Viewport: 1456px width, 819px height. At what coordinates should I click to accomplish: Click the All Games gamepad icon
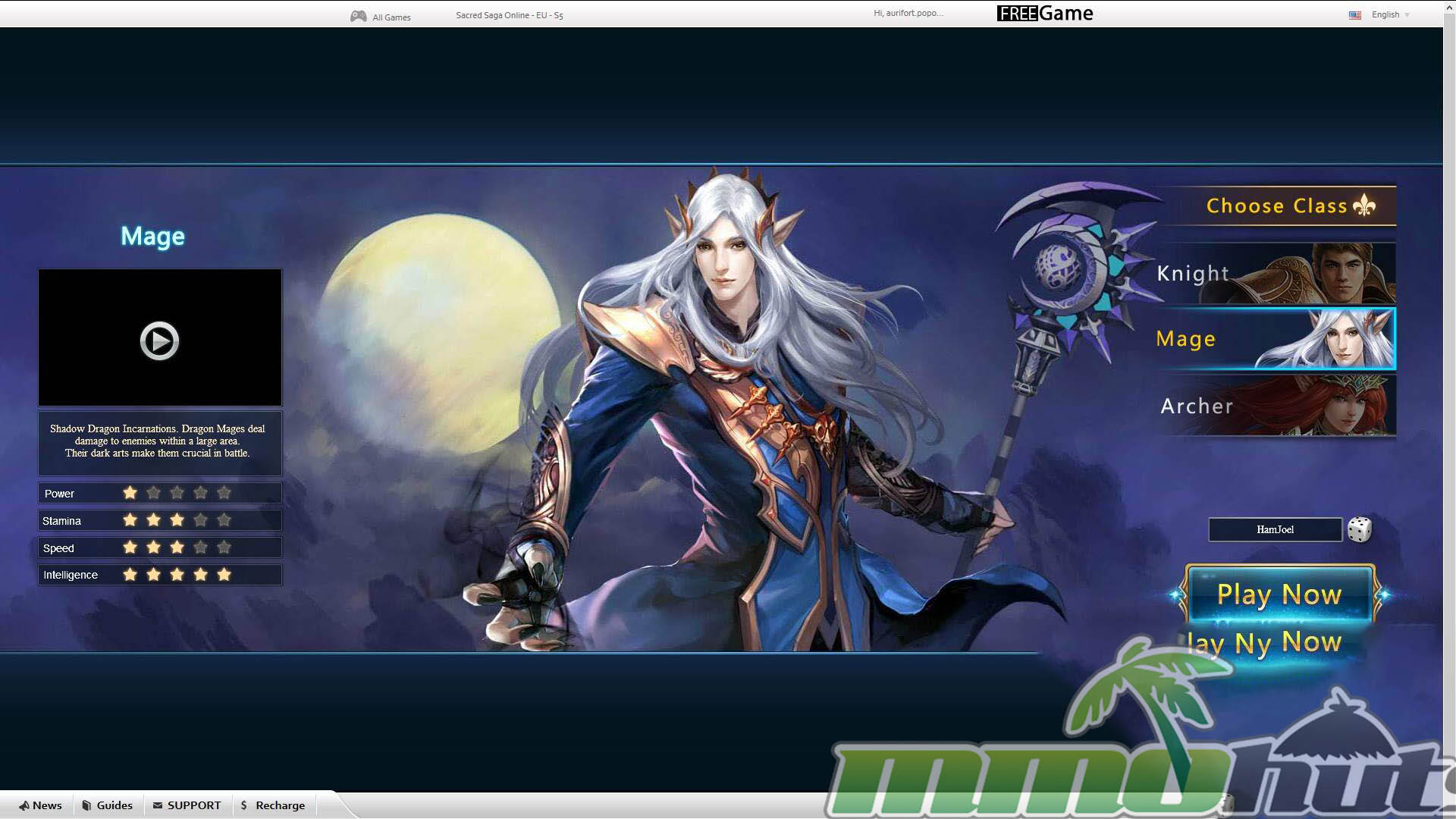point(358,16)
